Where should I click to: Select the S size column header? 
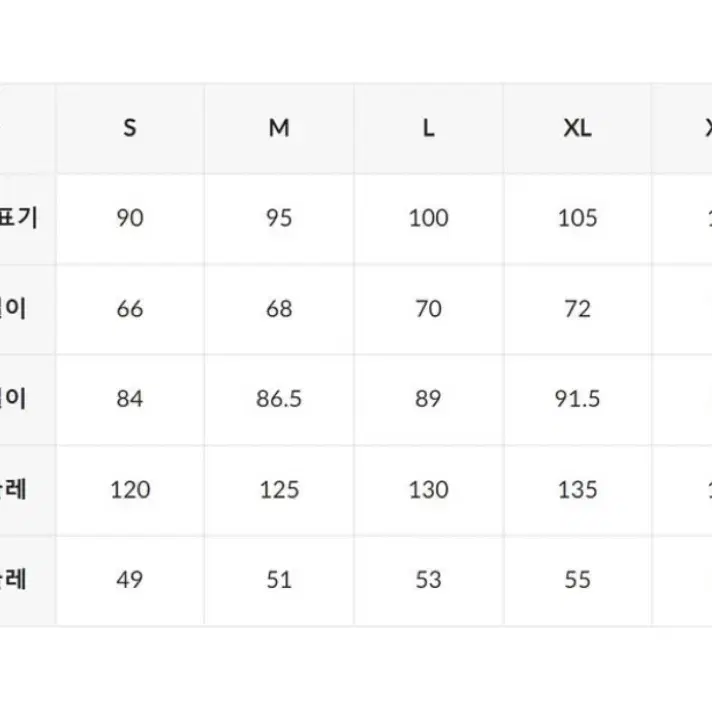130,128
